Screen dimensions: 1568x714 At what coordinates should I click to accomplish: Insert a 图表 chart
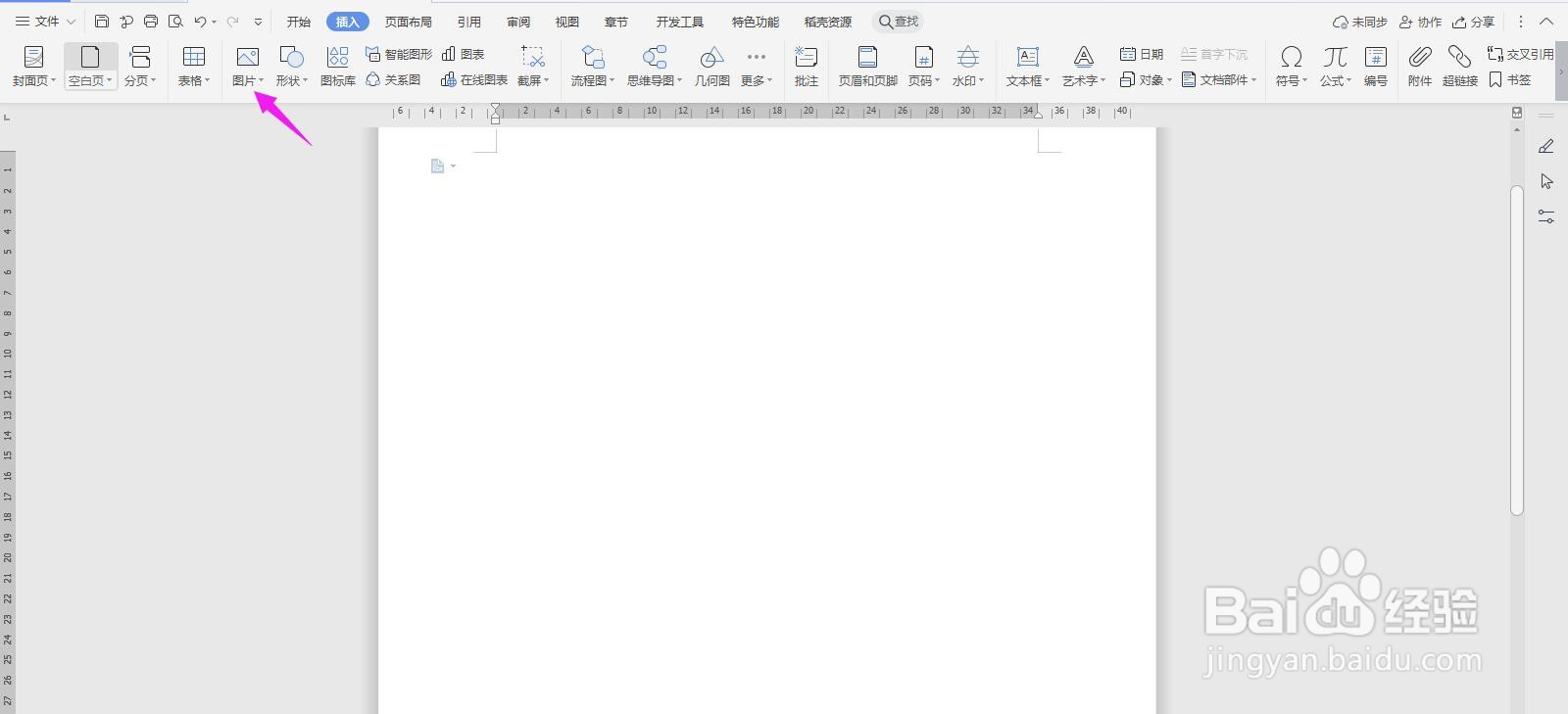click(x=464, y=54)
